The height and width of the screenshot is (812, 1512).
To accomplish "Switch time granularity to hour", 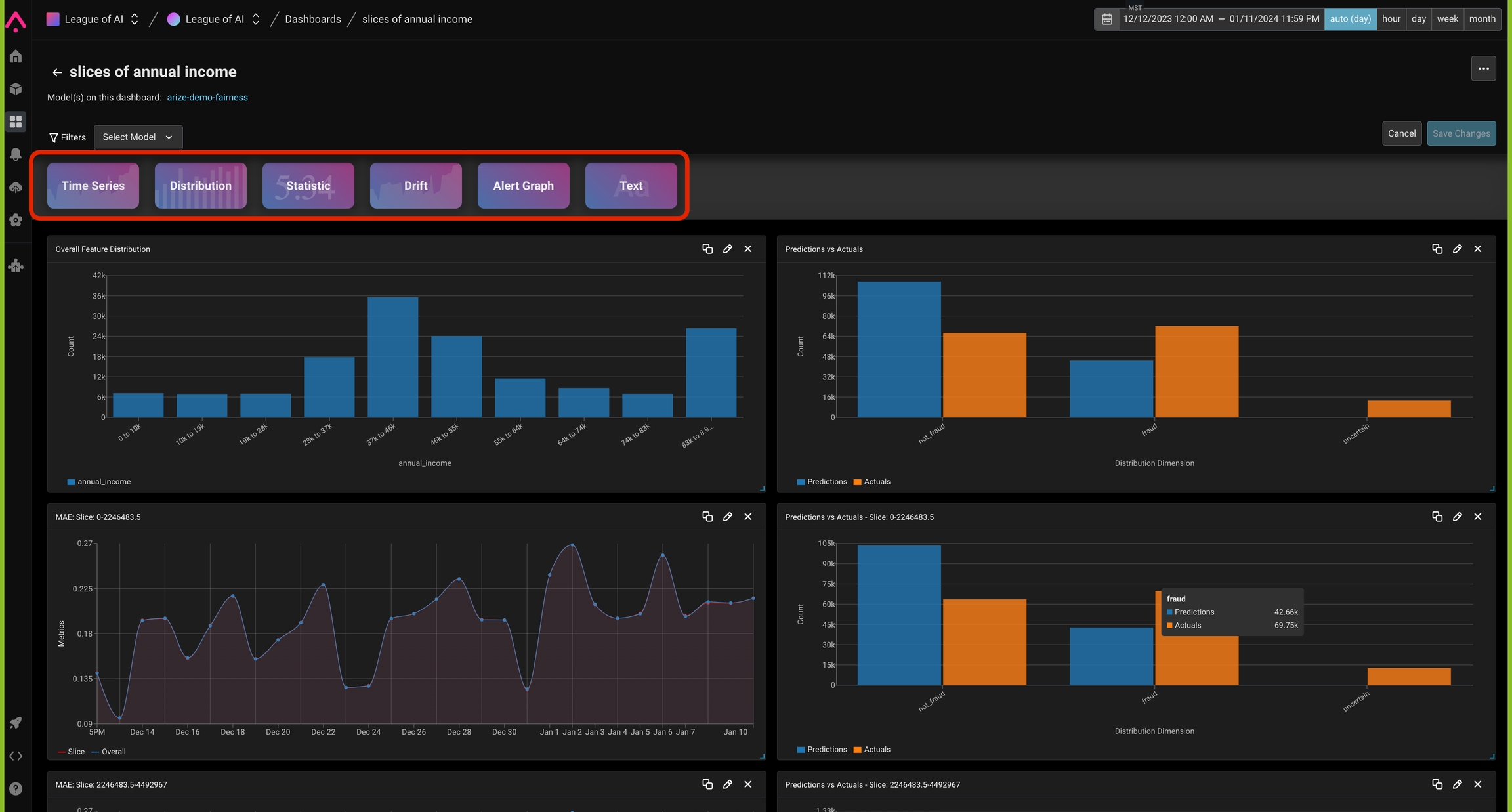I will tap(1391, 19).
